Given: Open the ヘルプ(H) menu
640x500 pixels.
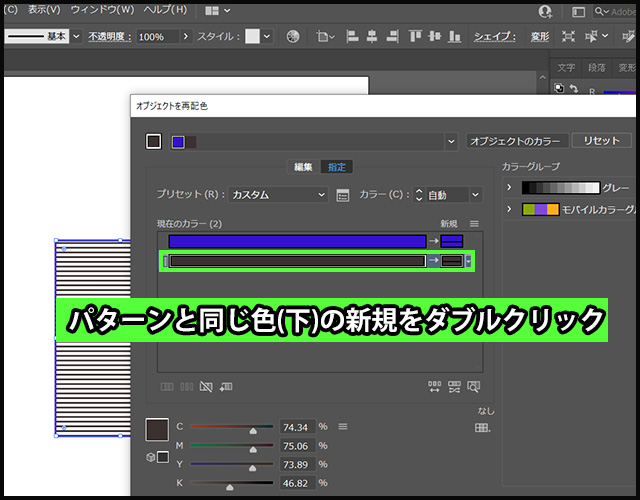Looking at the screenshot, I should pyautogui.click(x=165, y=10).
